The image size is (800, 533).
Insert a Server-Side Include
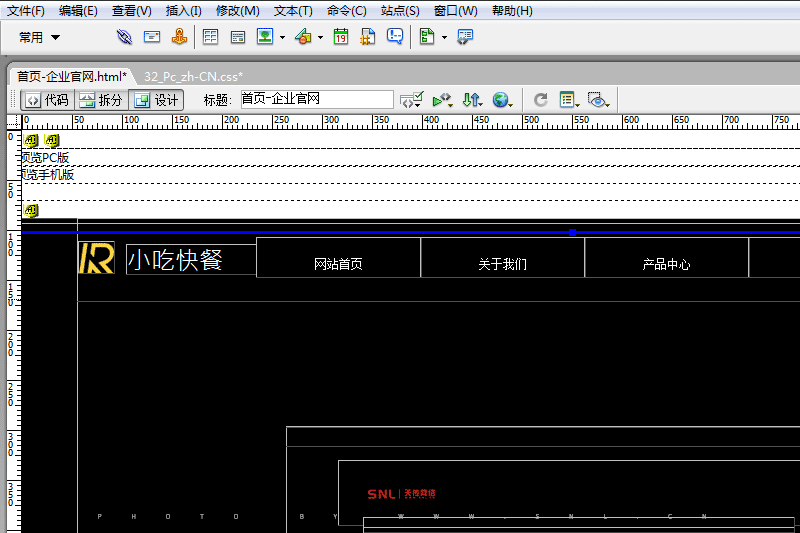coord(367,37)
